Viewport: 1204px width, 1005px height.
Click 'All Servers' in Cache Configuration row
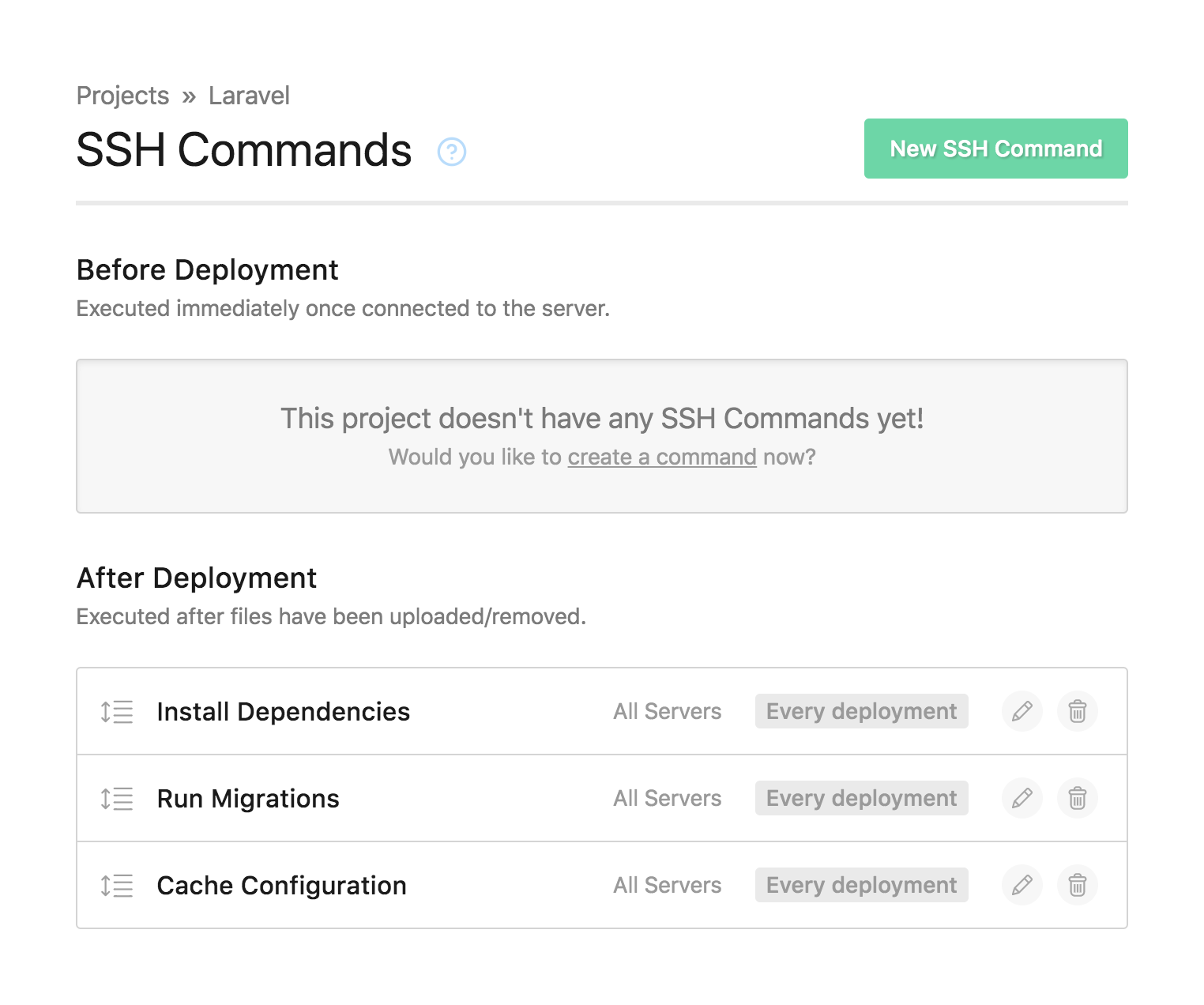point(668,885)
